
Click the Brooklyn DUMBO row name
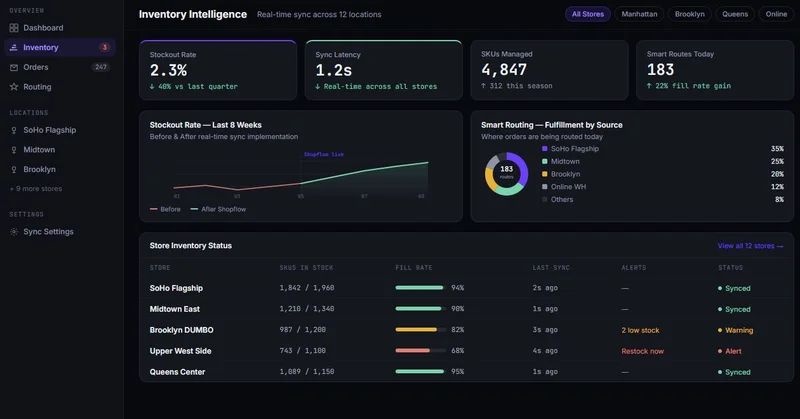click(181, 330)
